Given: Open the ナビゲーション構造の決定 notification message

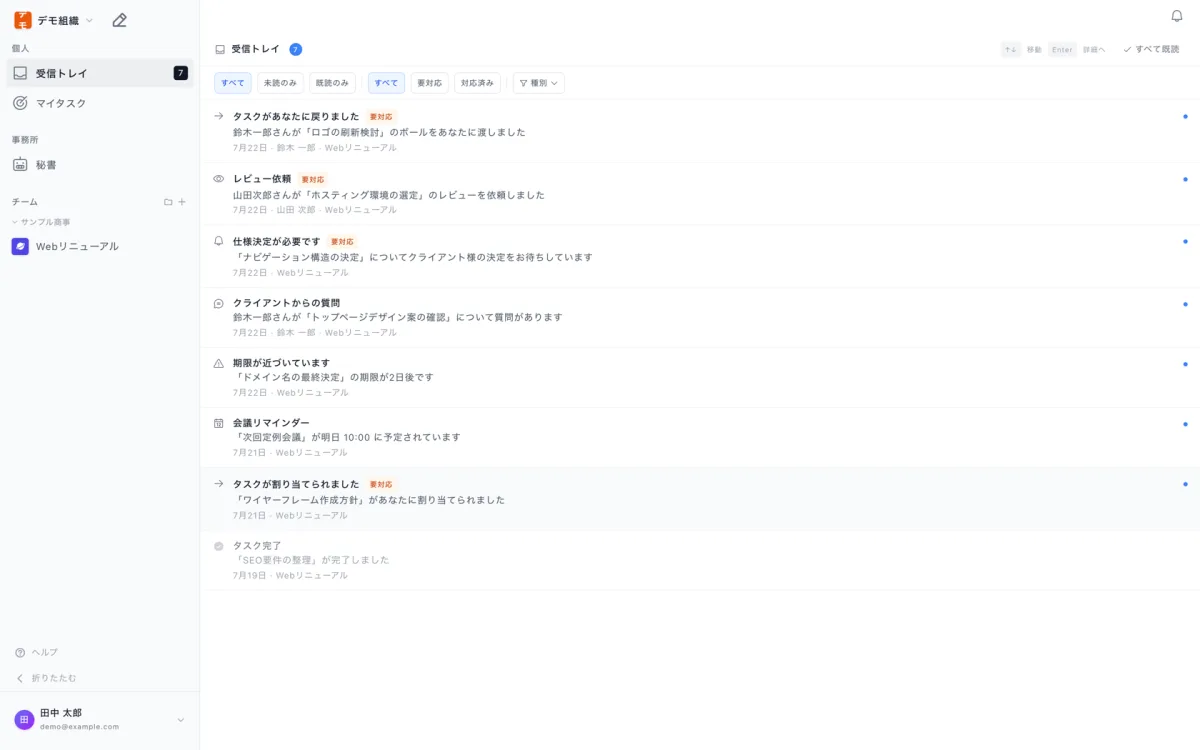Looking at the screenshot, I should click(413, 257).
